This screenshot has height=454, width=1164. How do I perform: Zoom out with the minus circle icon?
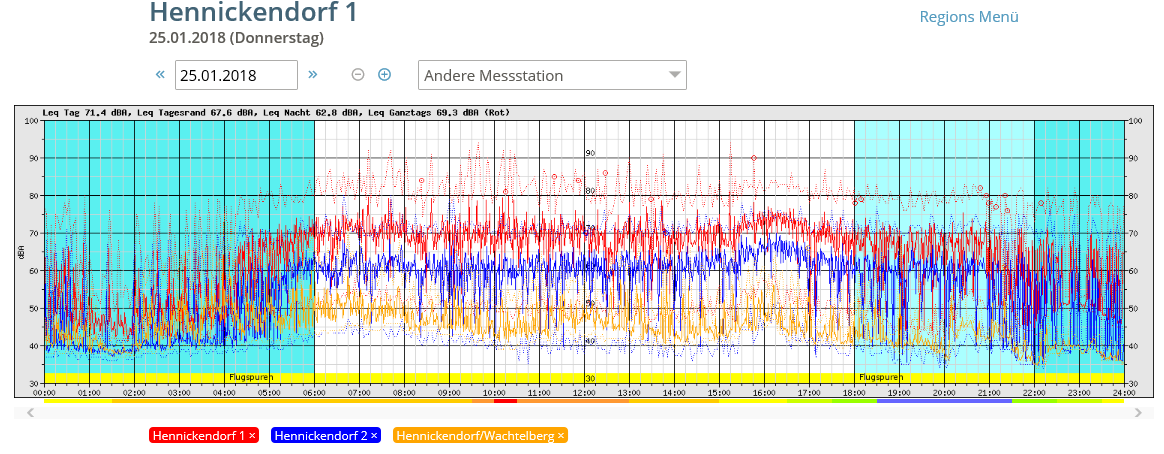pos(358,74)
